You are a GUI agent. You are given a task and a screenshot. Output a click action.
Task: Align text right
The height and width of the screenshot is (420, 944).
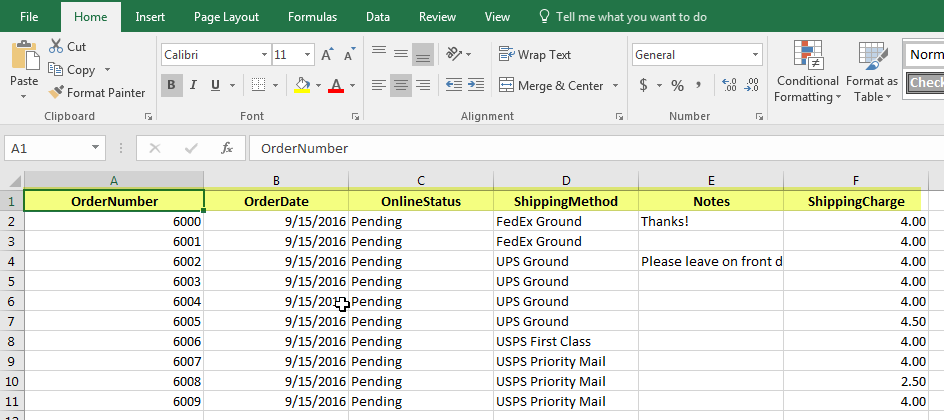point(423,85)
